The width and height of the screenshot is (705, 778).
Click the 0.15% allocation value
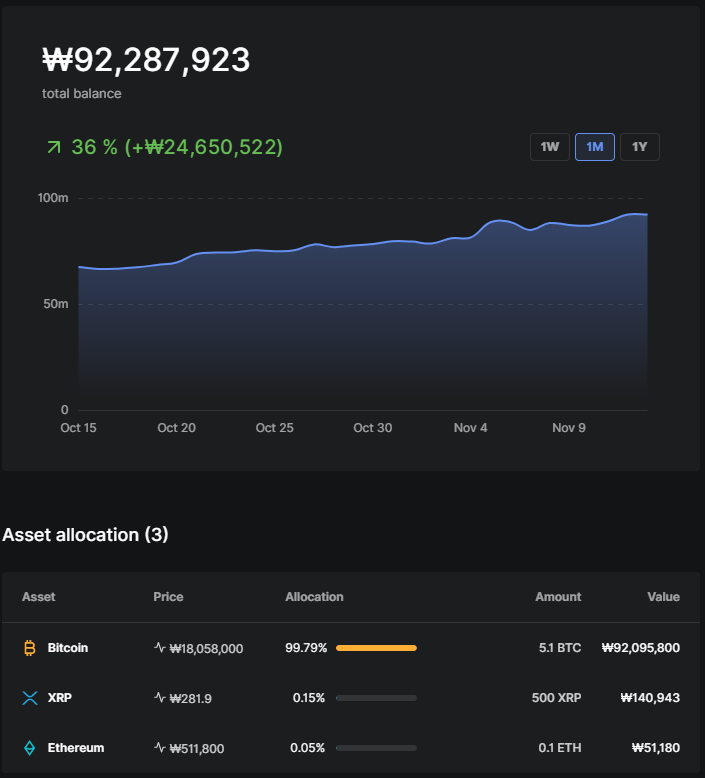[x=309, y=698]
